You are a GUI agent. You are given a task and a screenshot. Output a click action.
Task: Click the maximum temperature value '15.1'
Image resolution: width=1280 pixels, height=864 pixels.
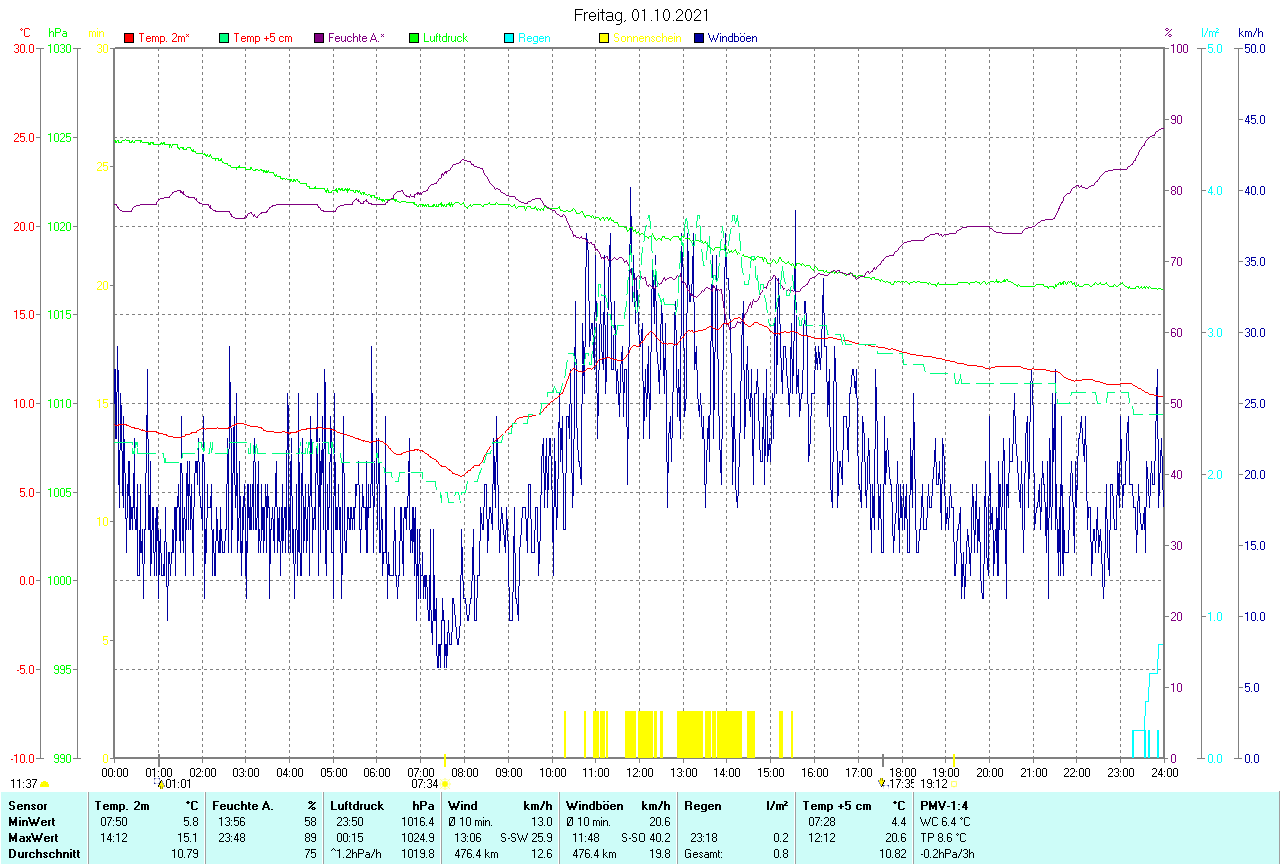190,838
